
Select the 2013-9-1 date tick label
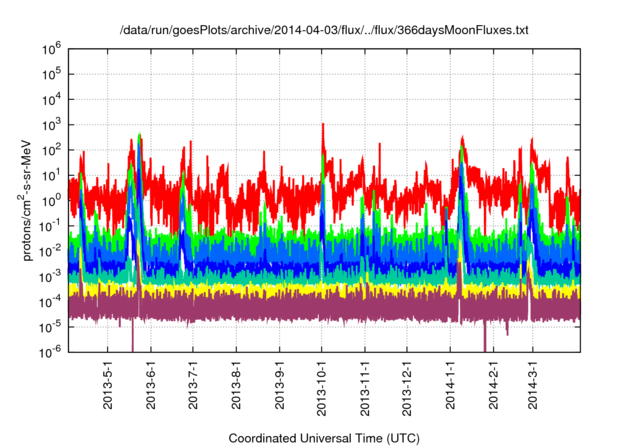[280, 385]
